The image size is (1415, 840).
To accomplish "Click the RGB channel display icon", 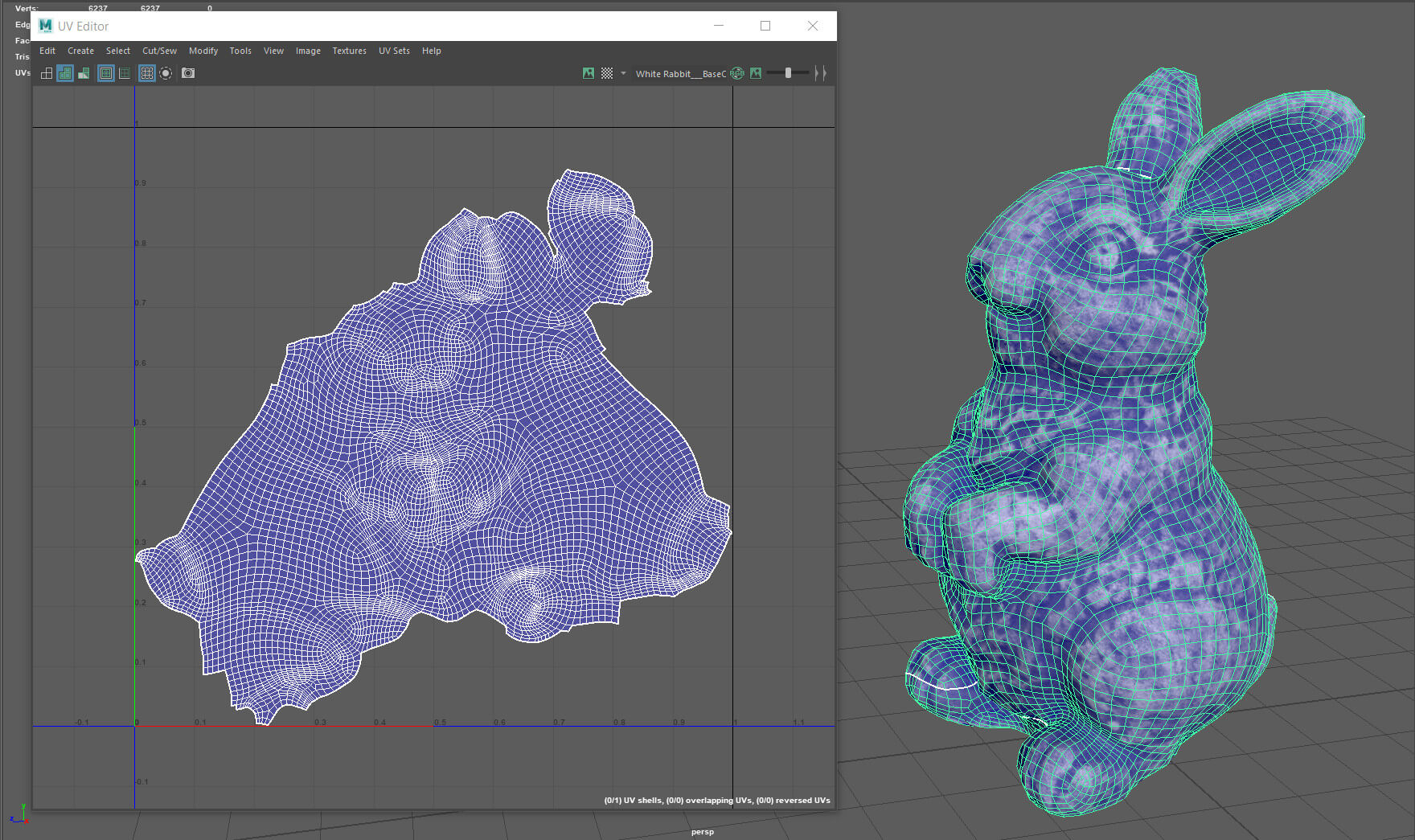I will pos(737,73).
